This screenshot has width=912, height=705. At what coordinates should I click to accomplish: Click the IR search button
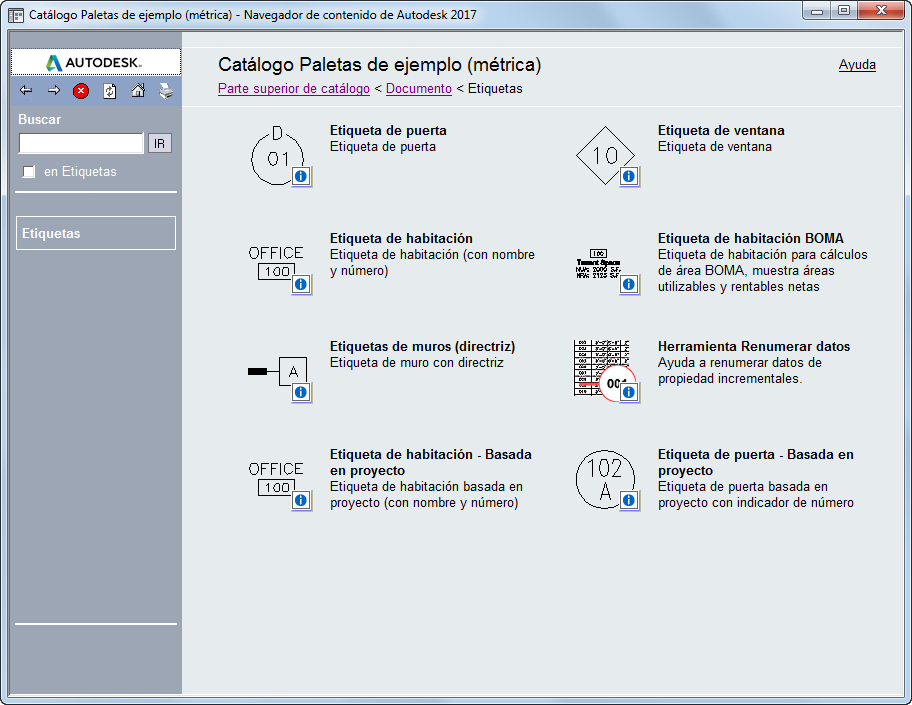[x=159, y=143]
